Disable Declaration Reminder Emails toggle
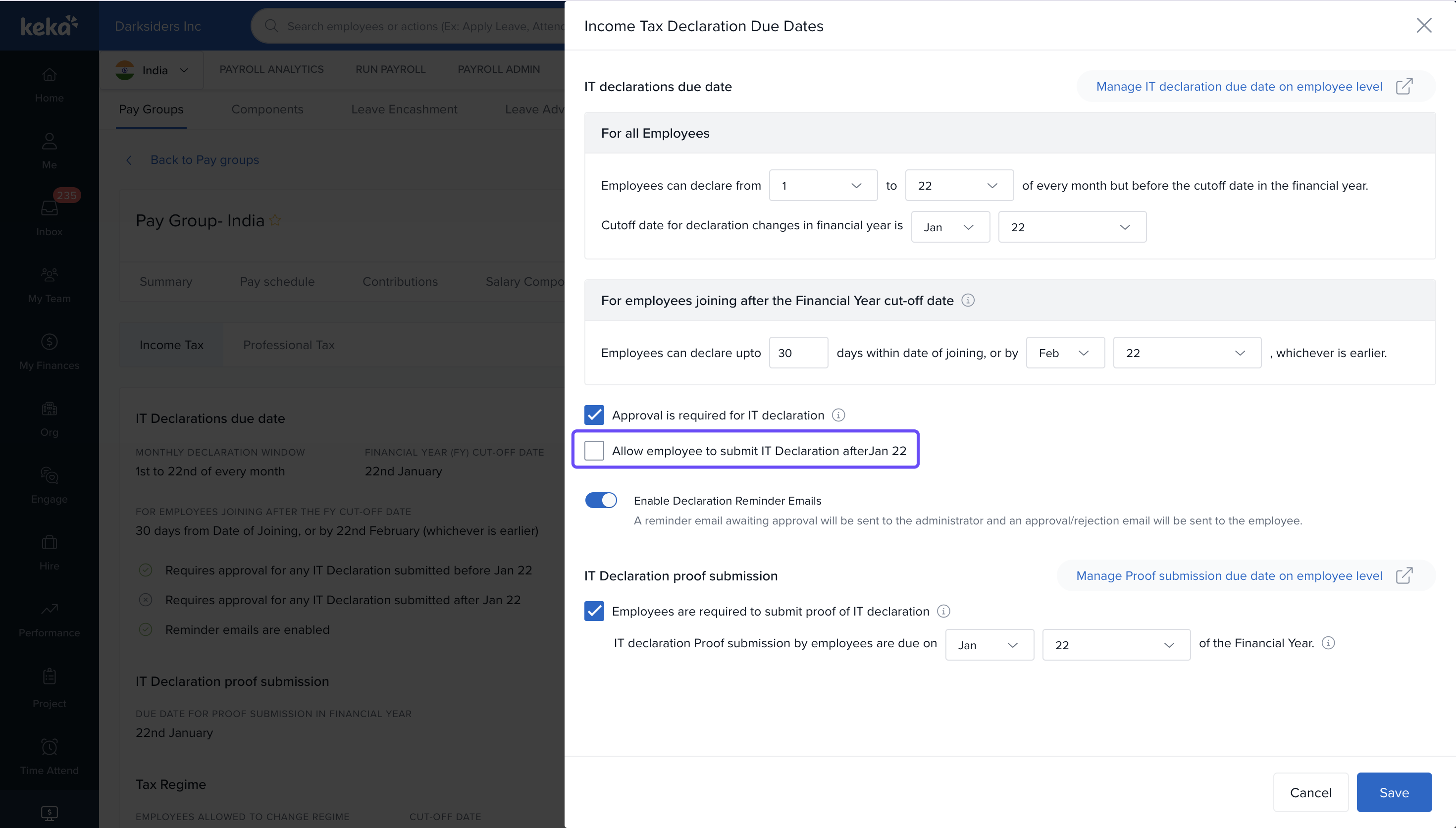This screenshot has height=828, width=1456. (601, 501)
